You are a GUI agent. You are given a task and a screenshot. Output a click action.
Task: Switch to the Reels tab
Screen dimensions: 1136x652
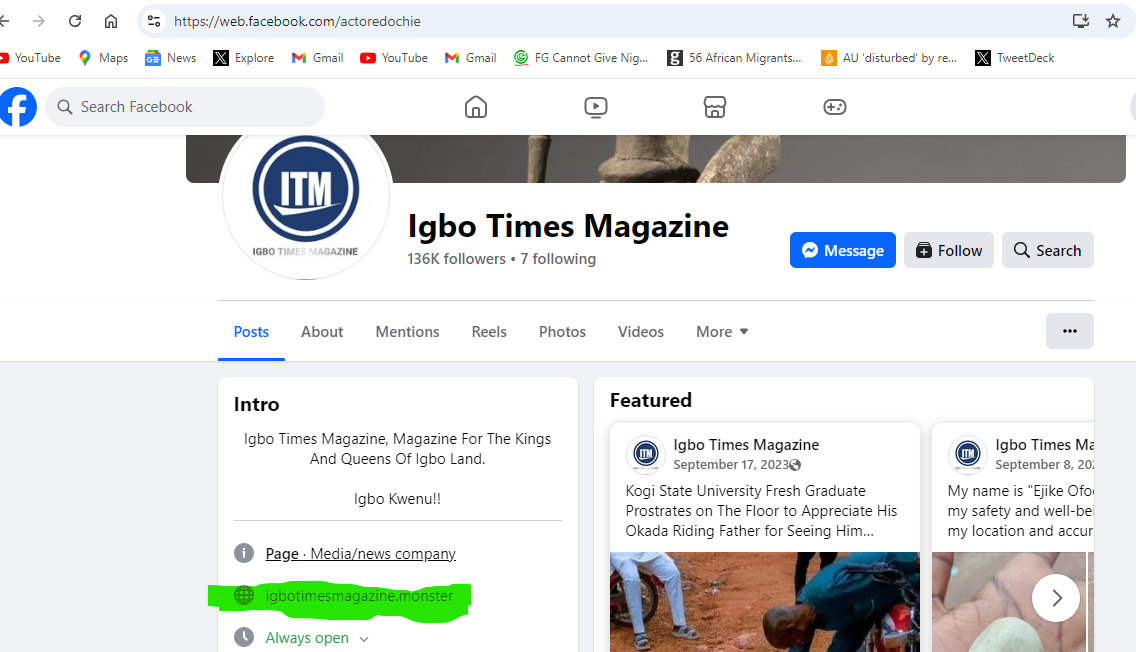(489, 332)
